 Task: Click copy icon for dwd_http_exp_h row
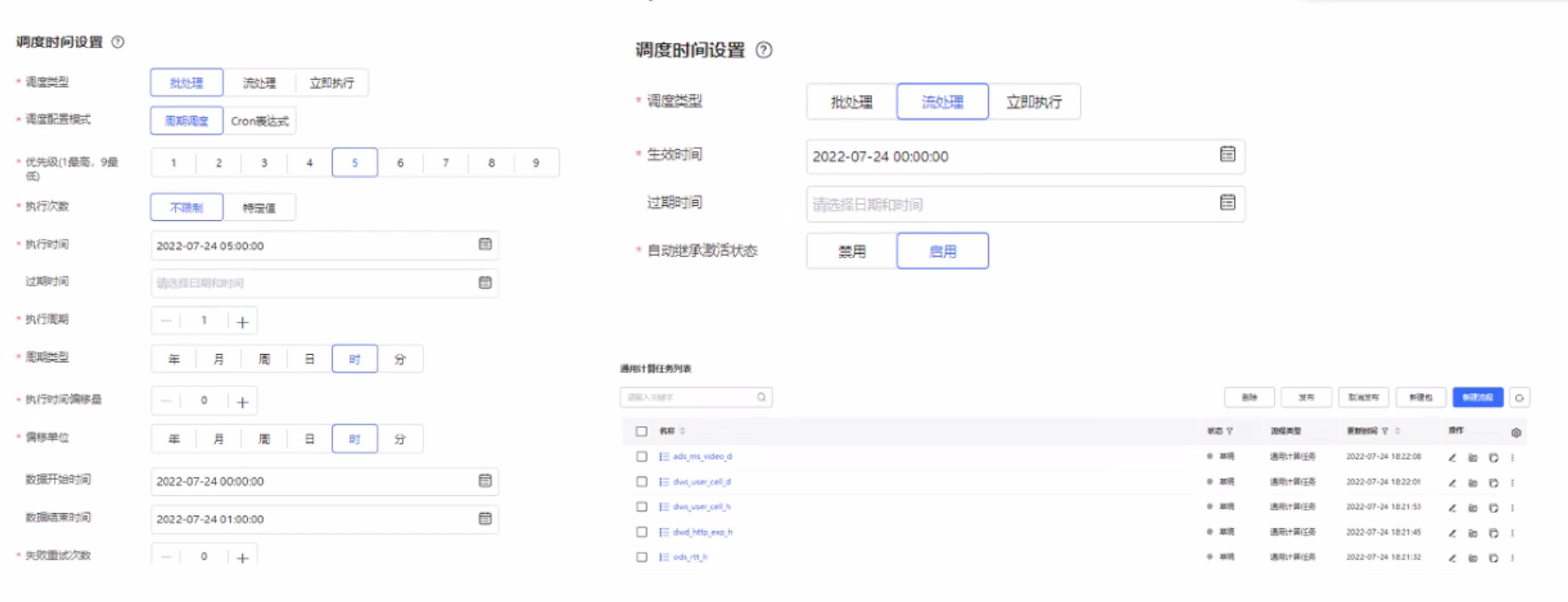click(x=1493, y=533)
